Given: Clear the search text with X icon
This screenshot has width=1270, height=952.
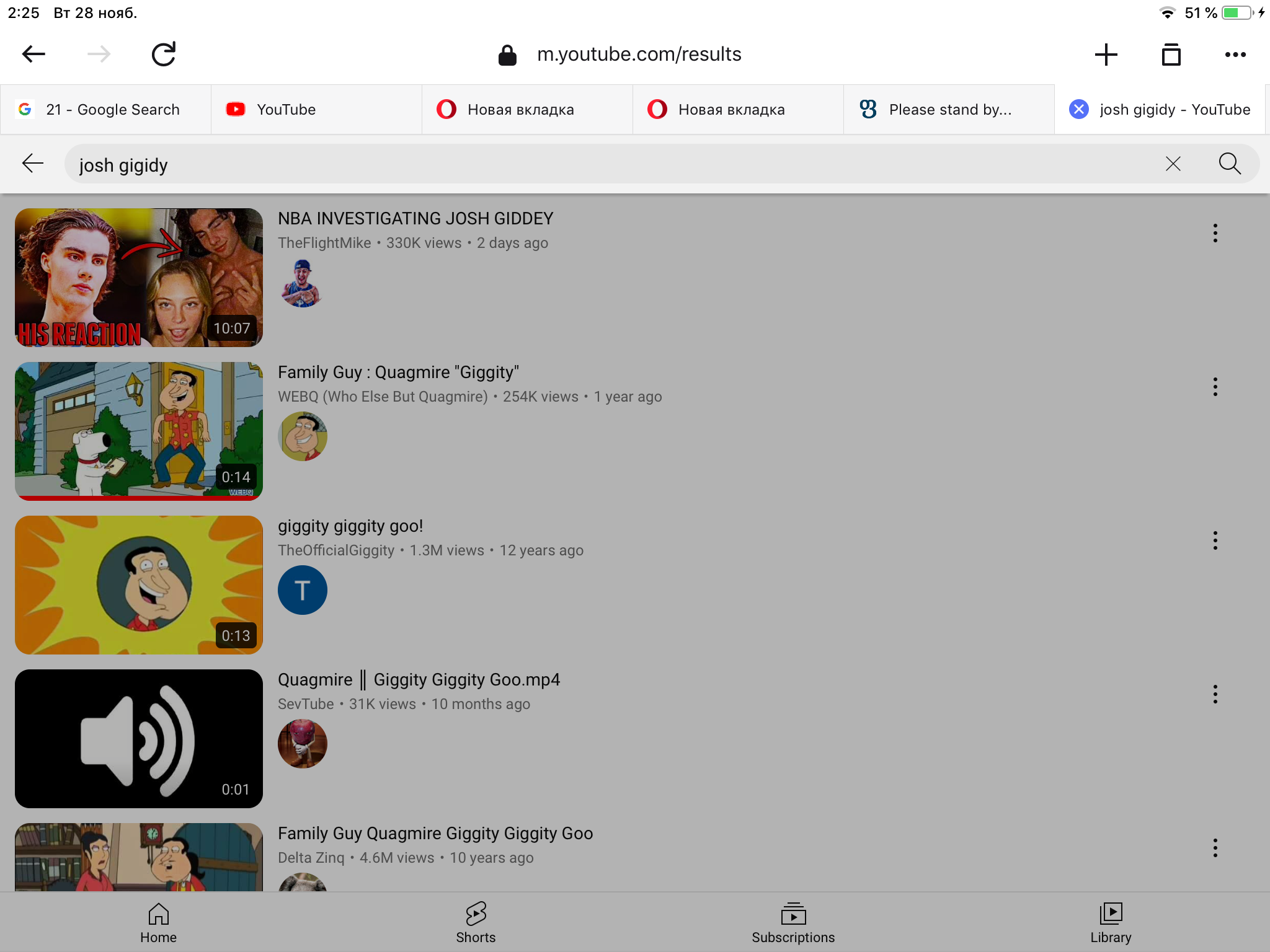Looking at the screenshot, I should (1173, 164).
